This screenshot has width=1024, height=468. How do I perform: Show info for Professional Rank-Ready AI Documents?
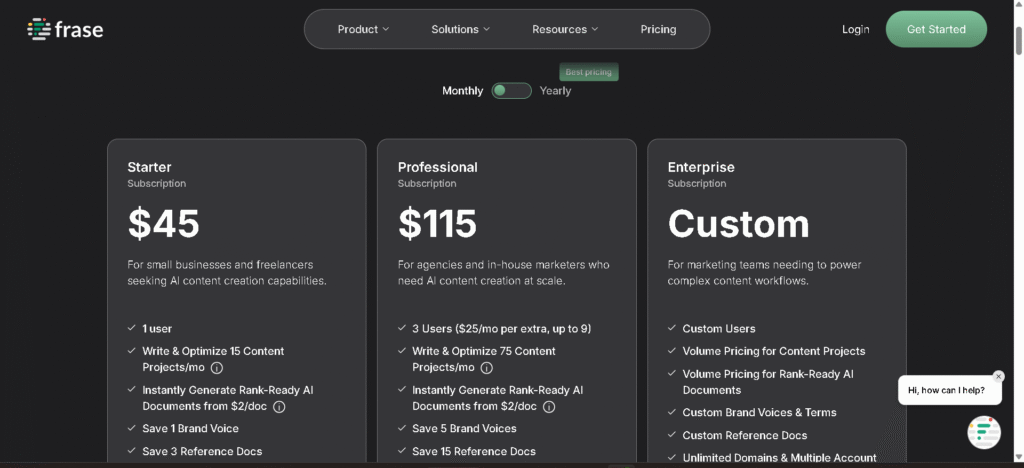(549, 407)
